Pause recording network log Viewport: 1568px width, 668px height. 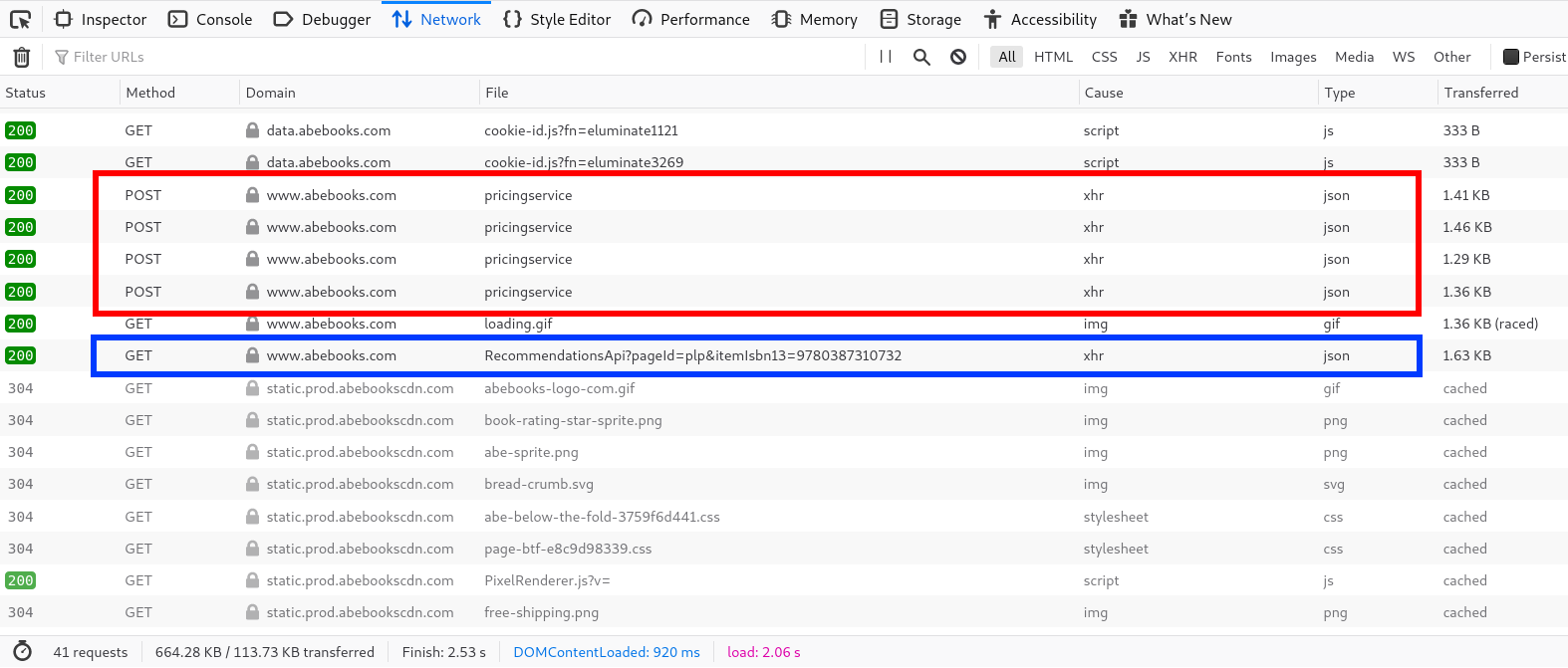click(886, 57)
